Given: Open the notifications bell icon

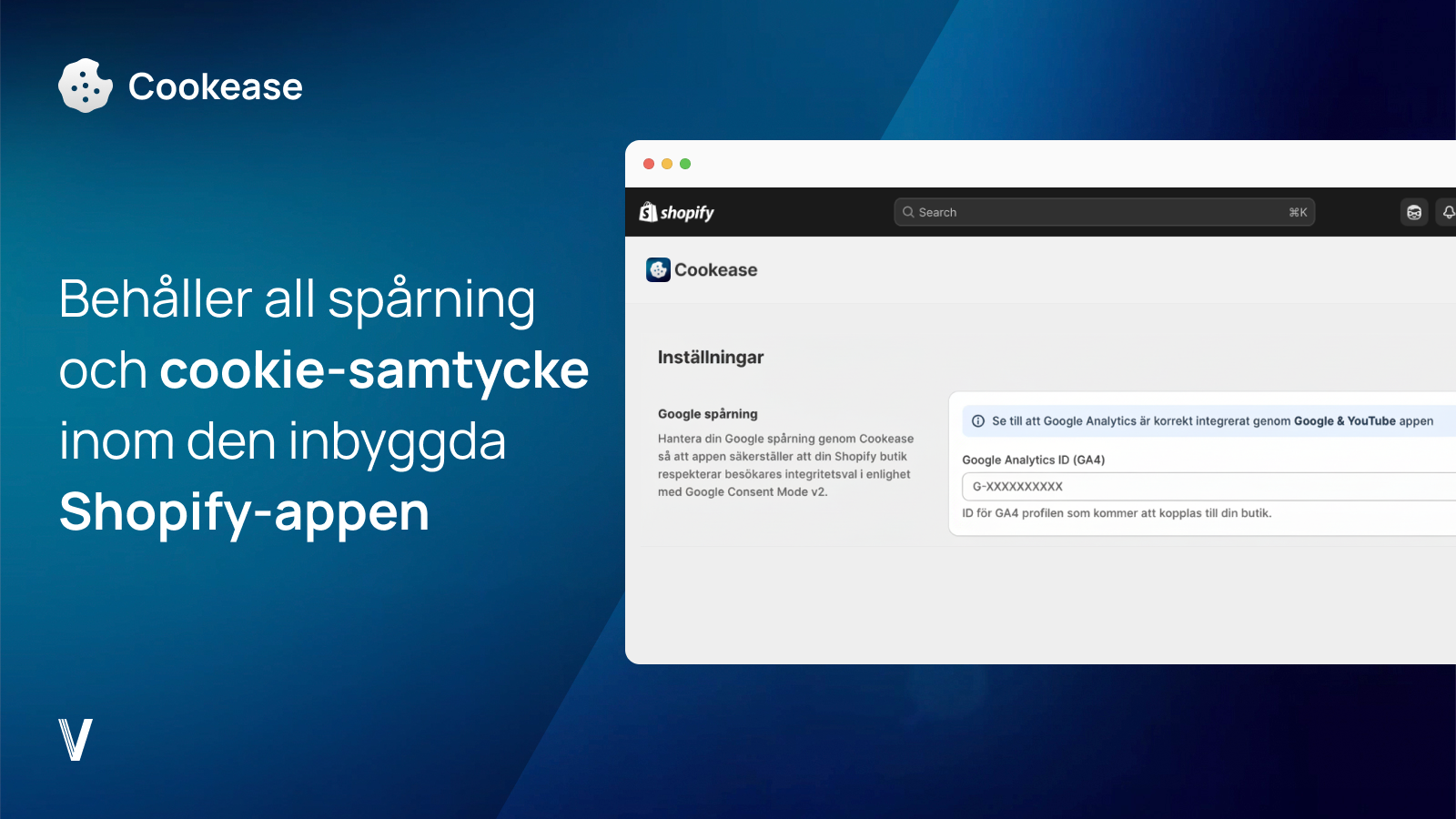Looking at the screenshot, I should (1447, 212).
